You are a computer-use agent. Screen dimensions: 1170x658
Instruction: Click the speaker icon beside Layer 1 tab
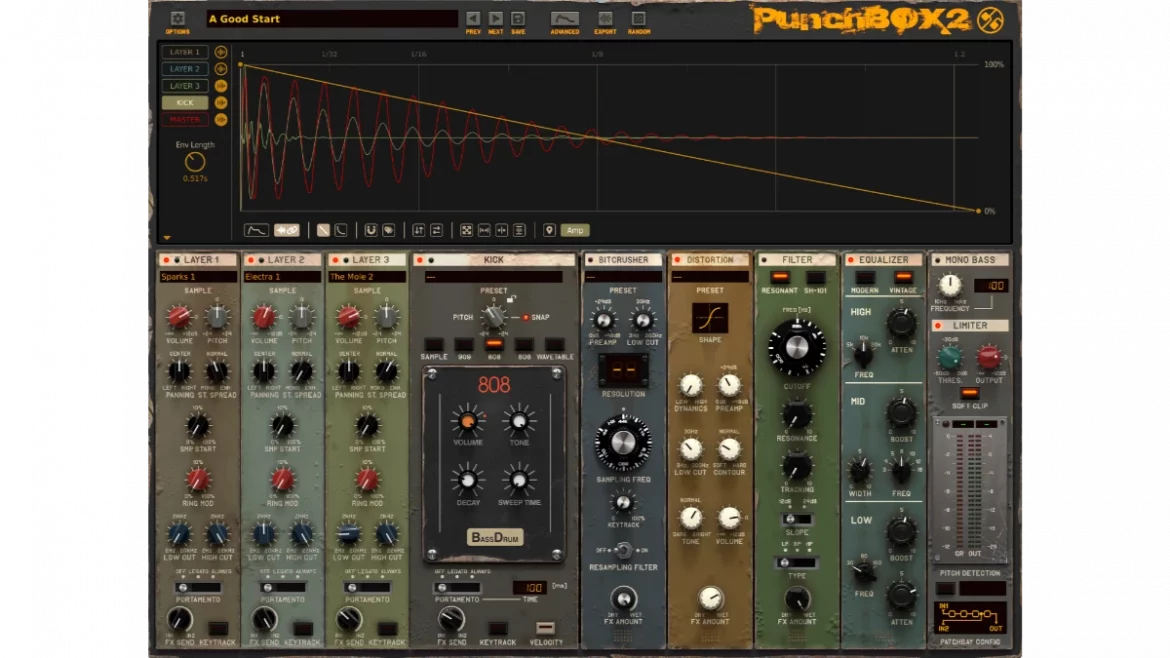[221, 52]
